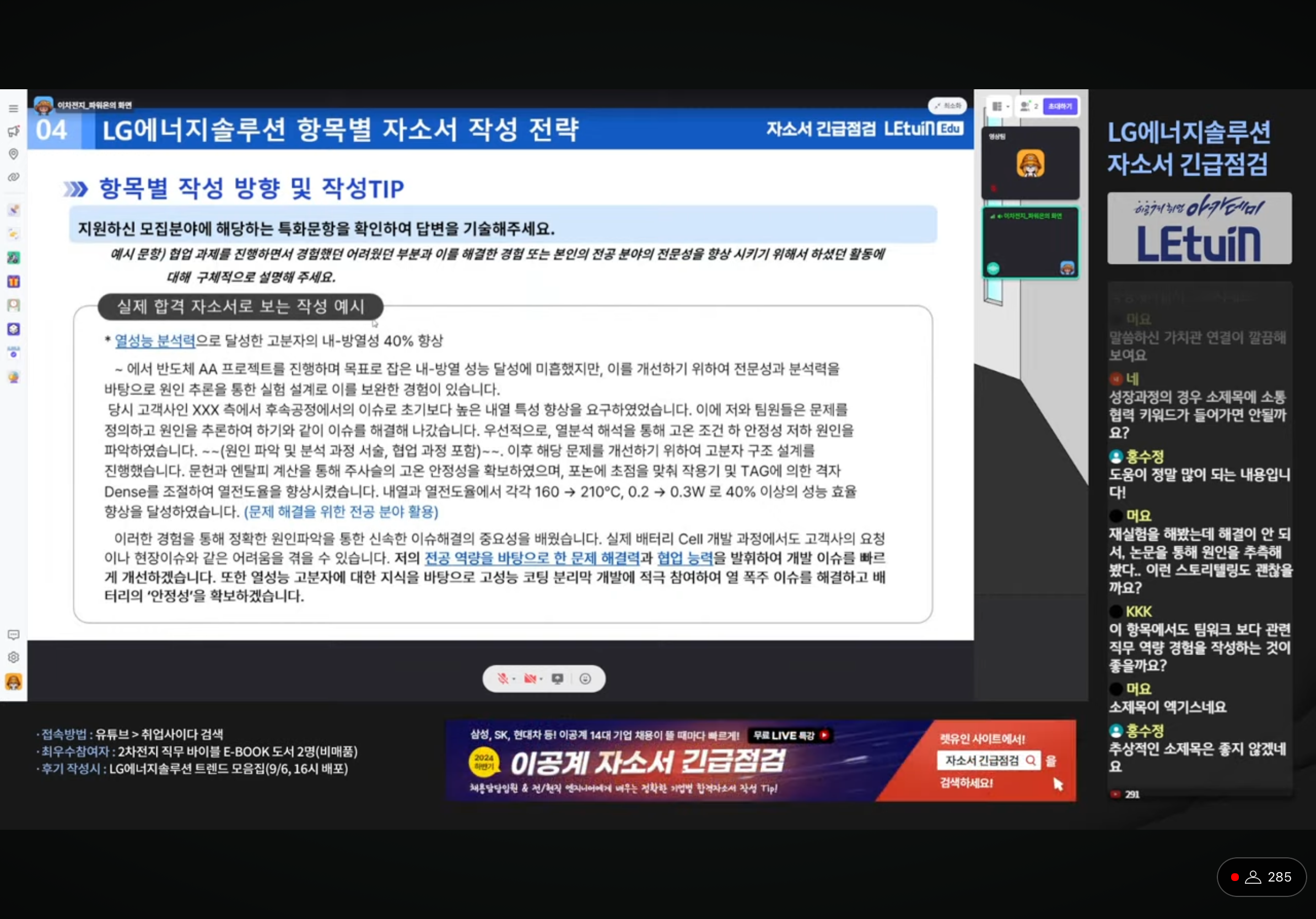The height and width of the screenshot is (919, 1316).
Task: Click the emoji reaction smiley icon
Action: click(x=585, y=679)
